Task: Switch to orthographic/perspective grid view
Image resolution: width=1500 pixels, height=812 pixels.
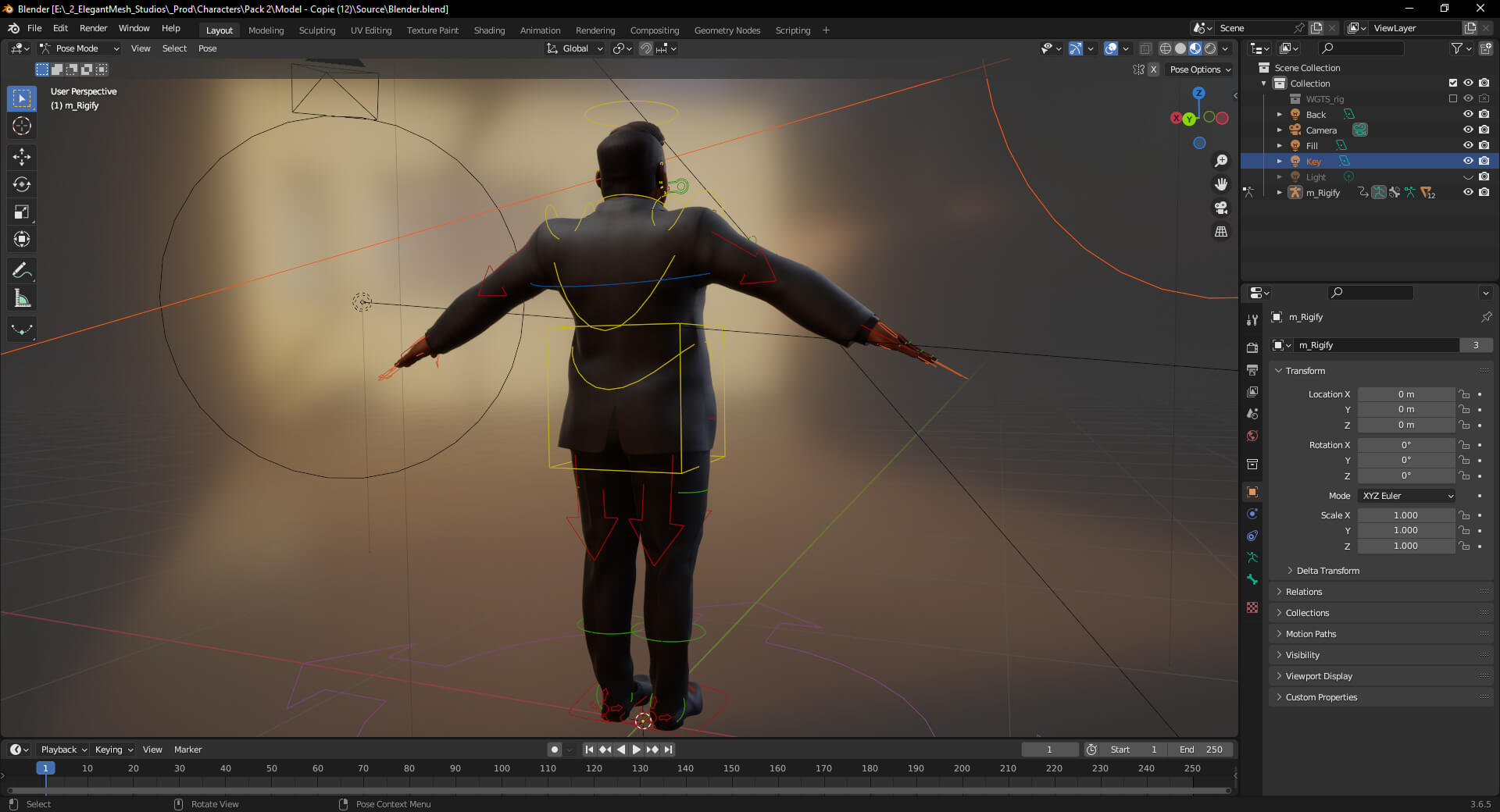Action: 1221,232
